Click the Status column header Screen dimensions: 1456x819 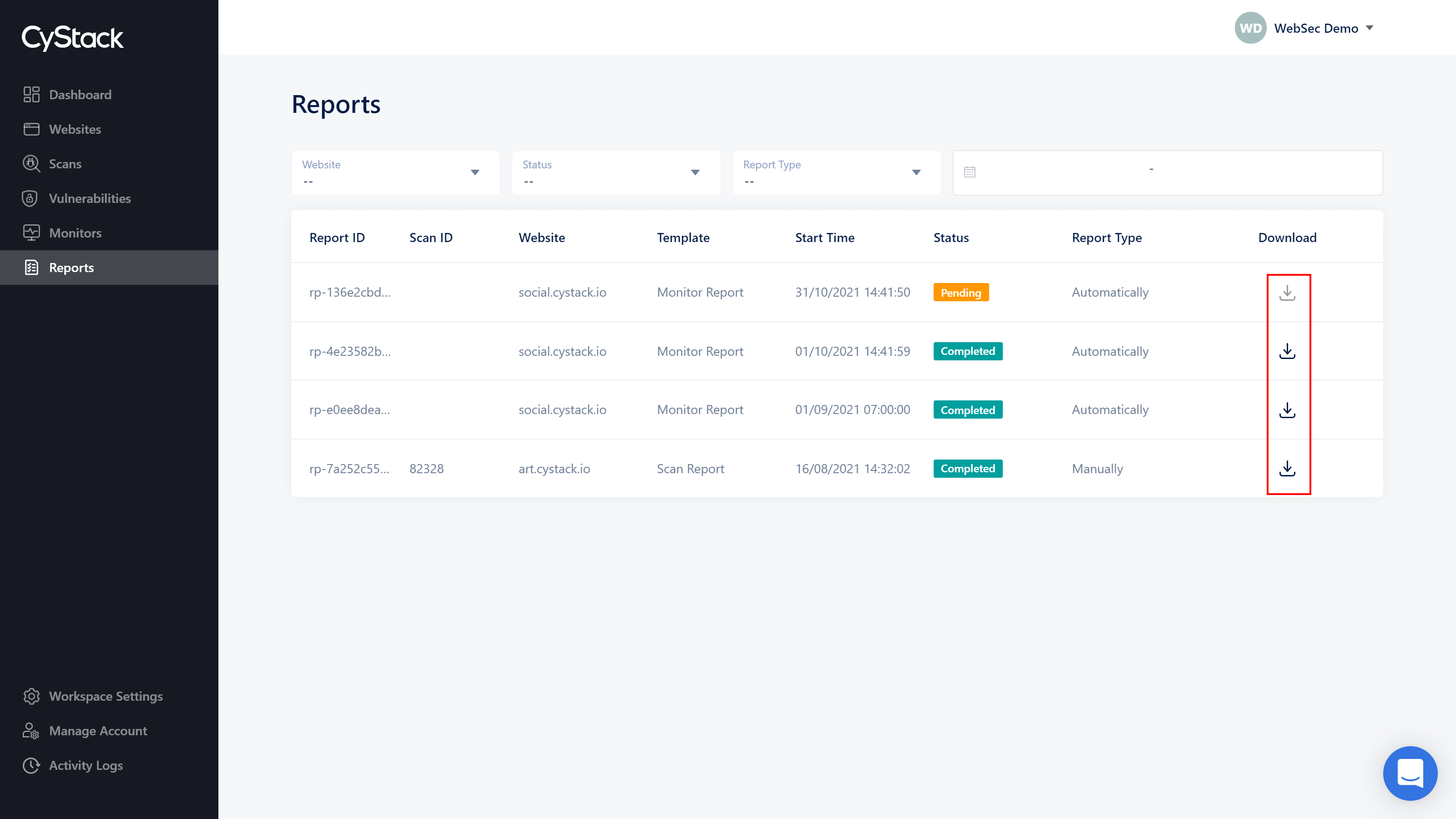click(950, 238)
